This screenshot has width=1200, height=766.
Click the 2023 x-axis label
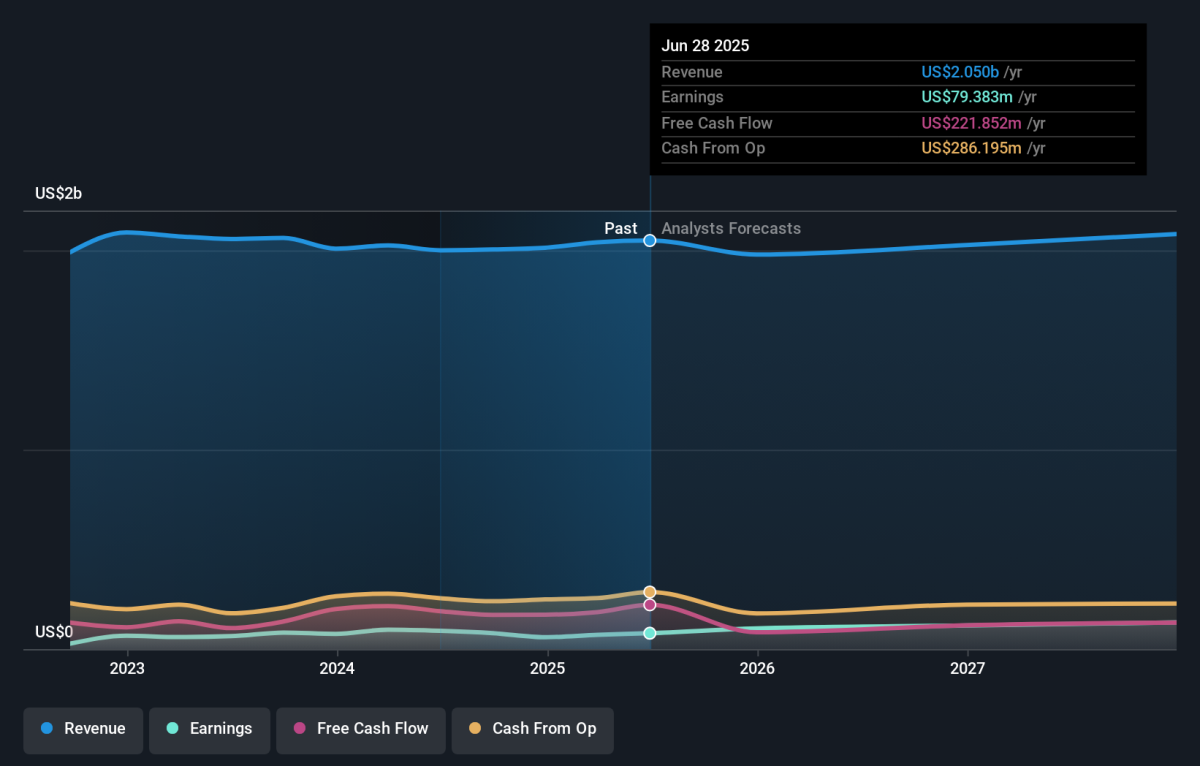click(x=127, y=668)
